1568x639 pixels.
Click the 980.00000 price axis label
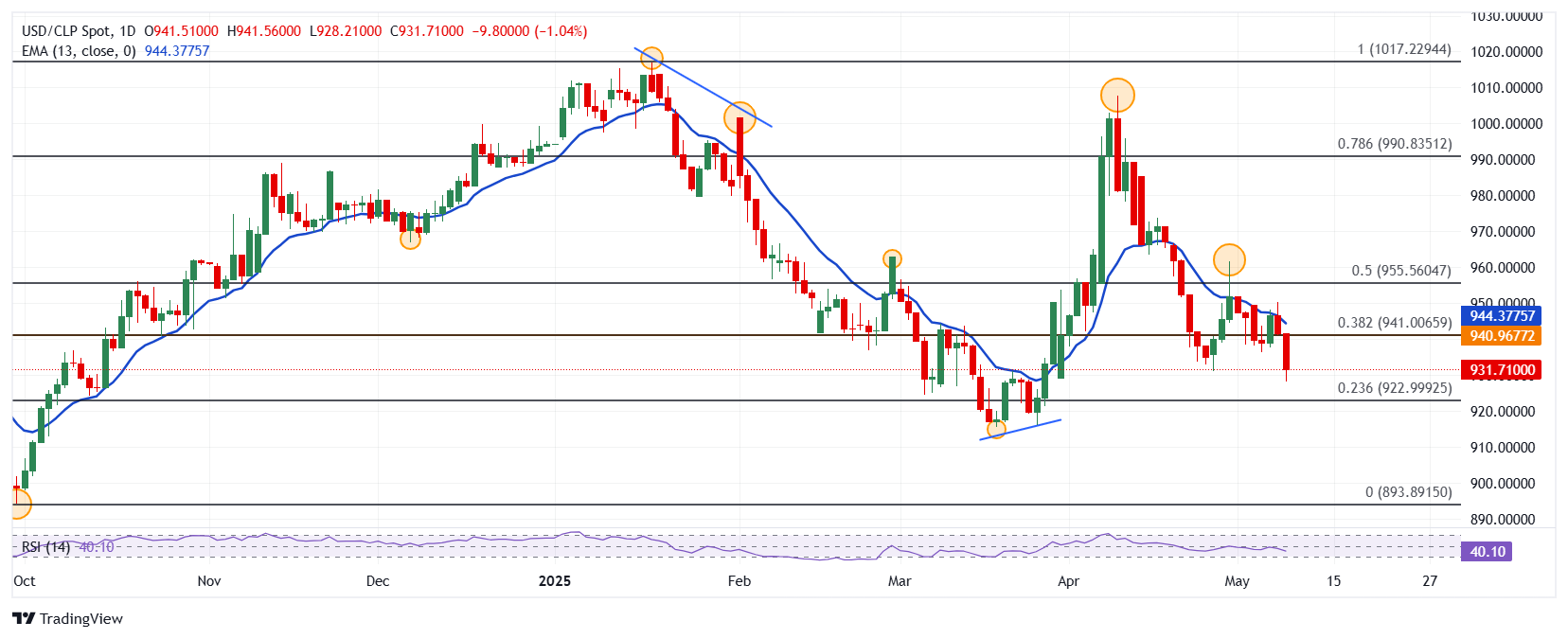click(1503, 196)
